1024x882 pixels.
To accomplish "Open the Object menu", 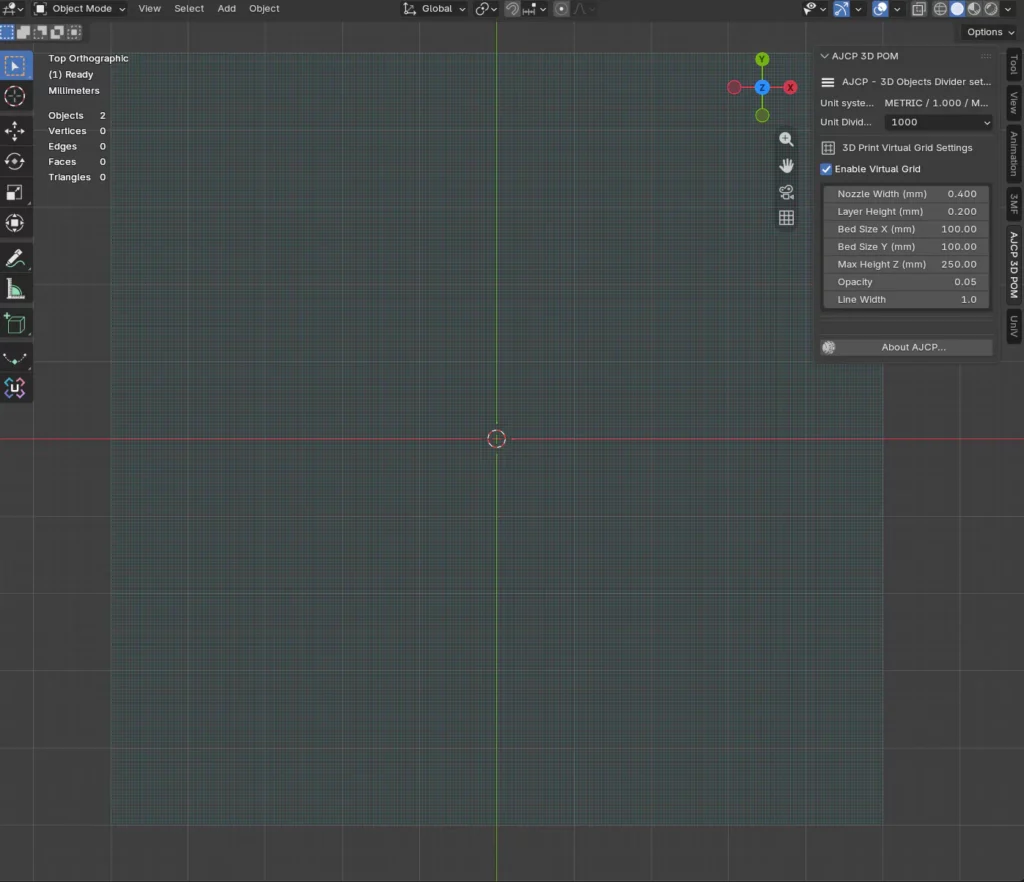I will click(264, 8).
